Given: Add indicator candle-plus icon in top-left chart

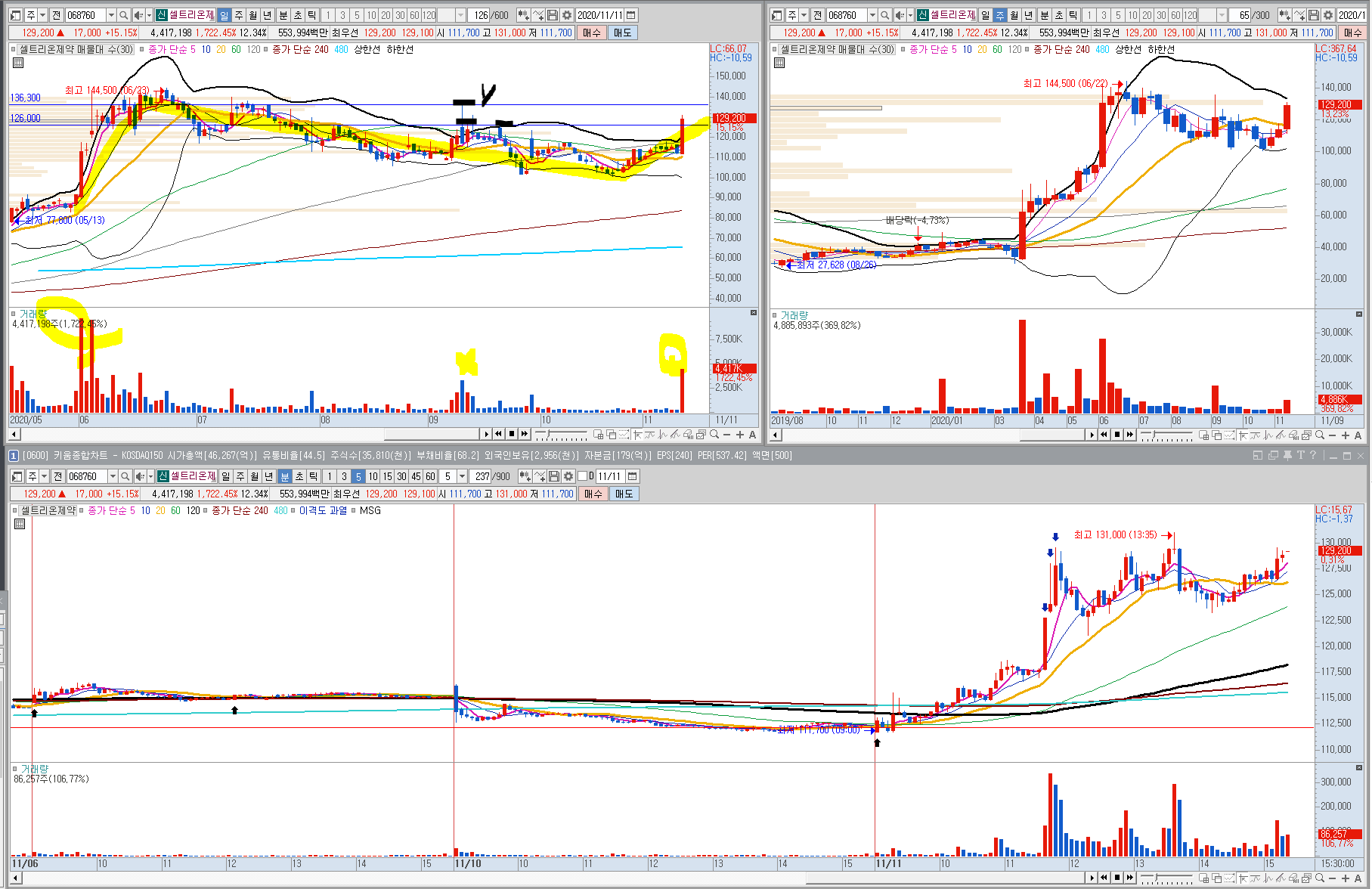Looking at the screenshot, I should pyautogui.click(x=523, y=15).
